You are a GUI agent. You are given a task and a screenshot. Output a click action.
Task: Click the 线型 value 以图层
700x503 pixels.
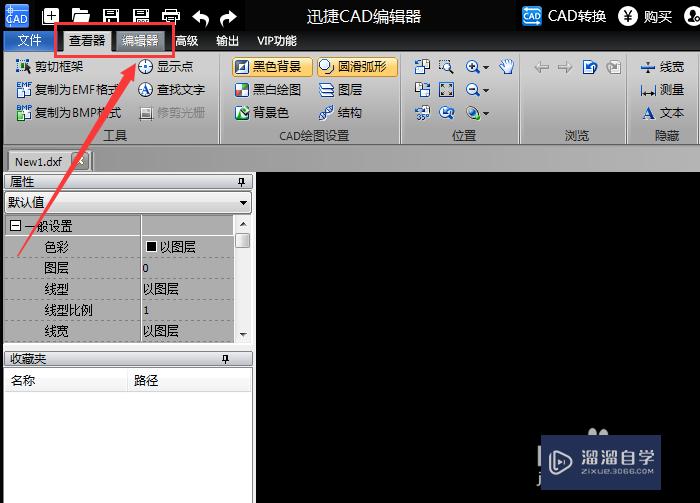click(x=188, y=289)
